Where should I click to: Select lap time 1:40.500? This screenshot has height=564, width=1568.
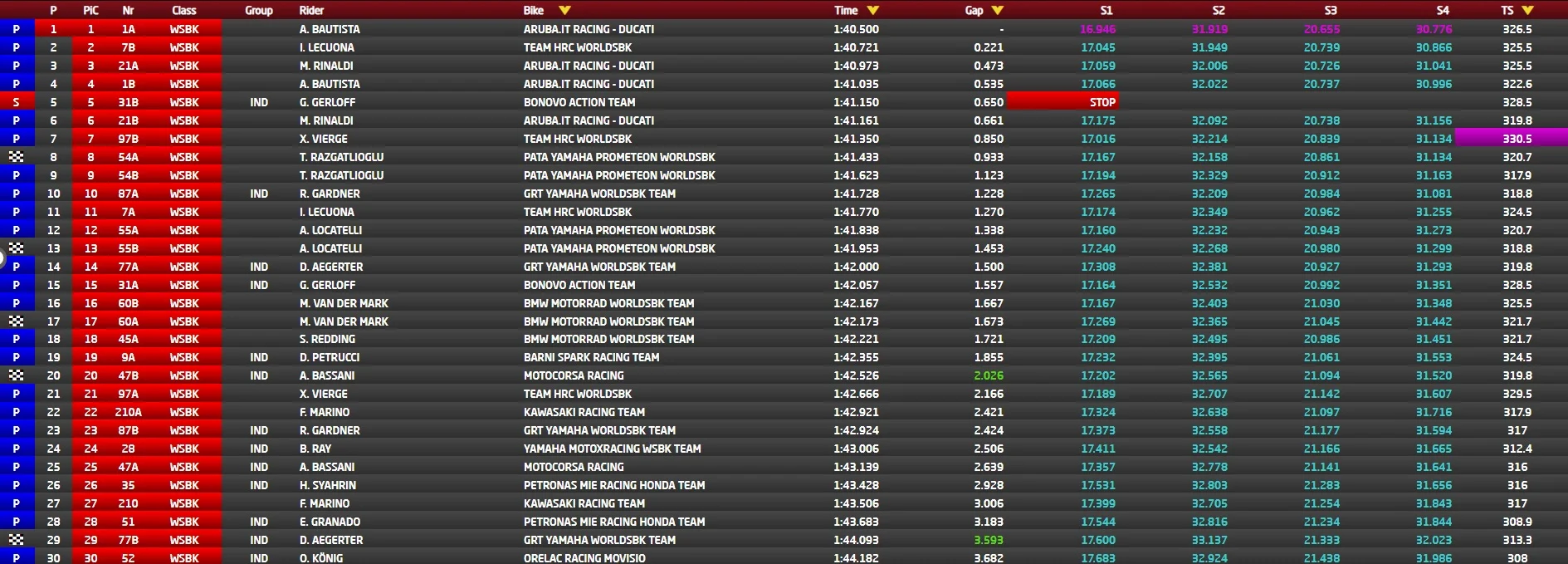click(856, 29)
